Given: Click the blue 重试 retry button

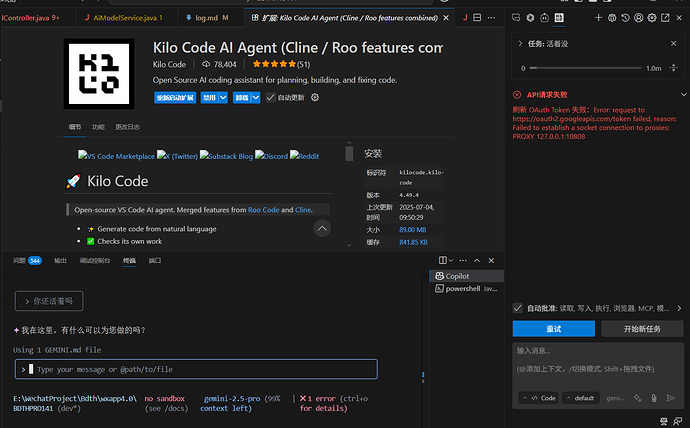Looking at the screenshot, I should coord(554,329).
